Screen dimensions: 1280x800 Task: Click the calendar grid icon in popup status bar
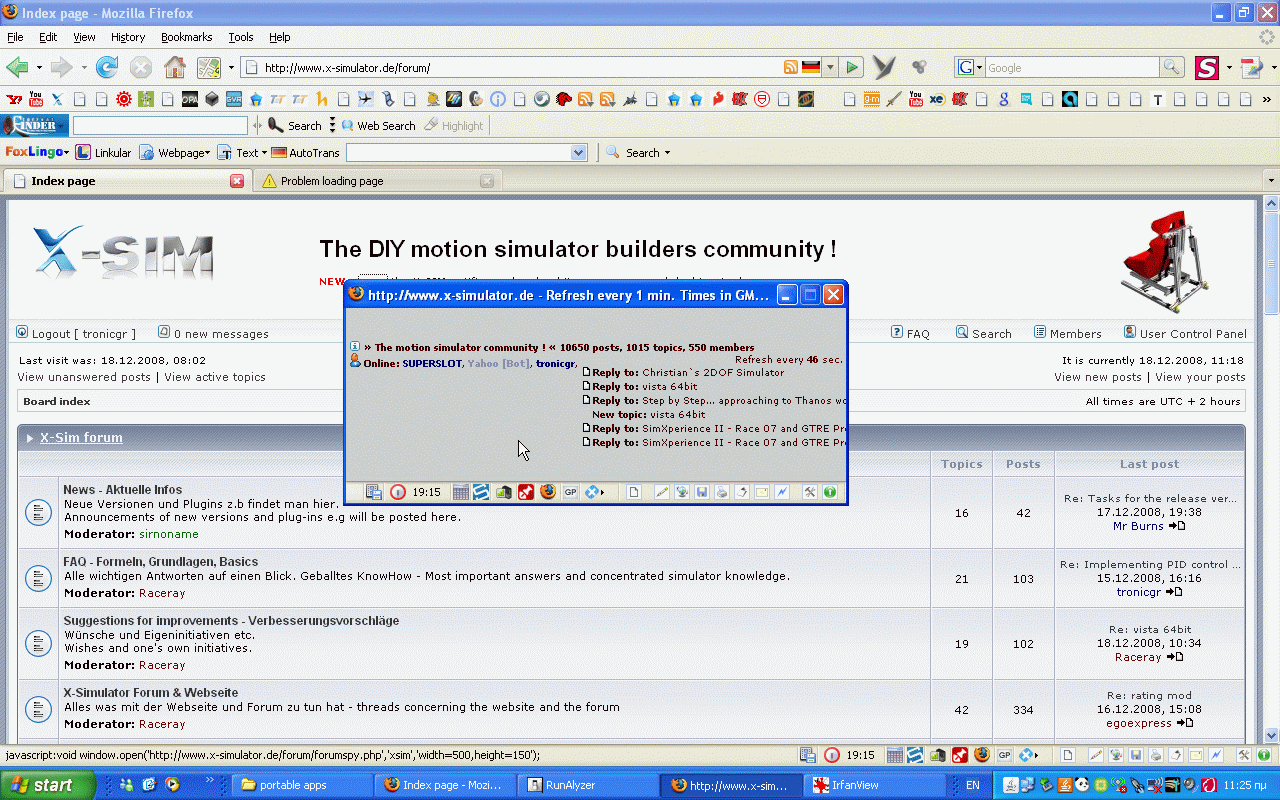tap(461, 492)
